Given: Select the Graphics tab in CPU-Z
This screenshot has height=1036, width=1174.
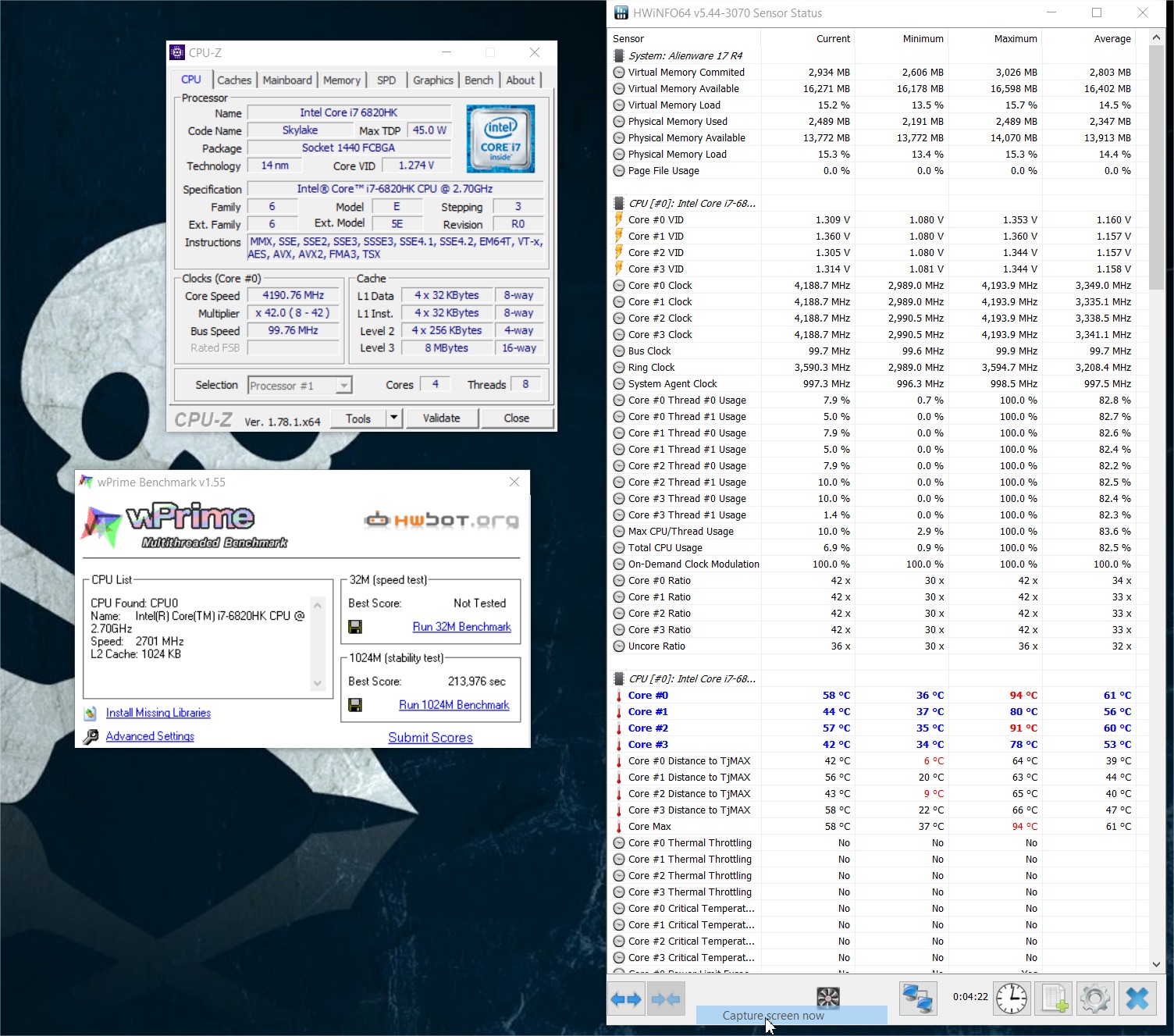Looking at the screenshot, I should pos(433,80).
